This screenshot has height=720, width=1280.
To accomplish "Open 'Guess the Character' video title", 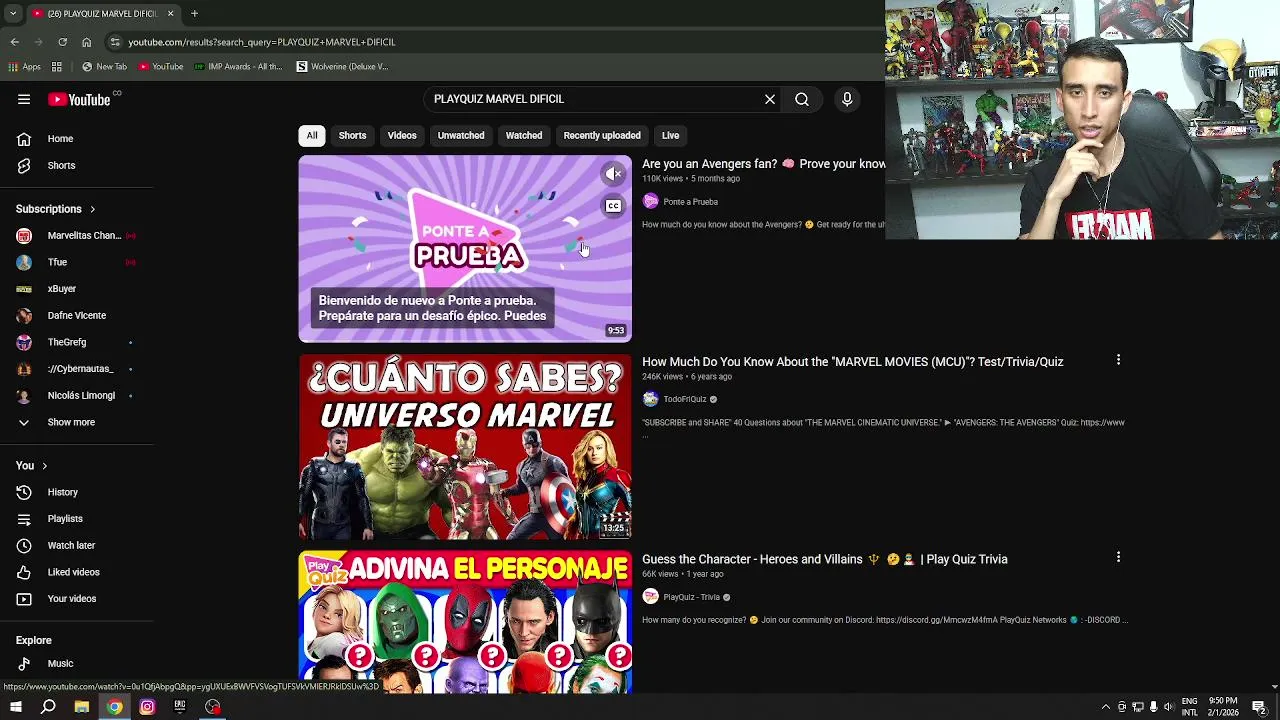I will (x=824, y=560).
